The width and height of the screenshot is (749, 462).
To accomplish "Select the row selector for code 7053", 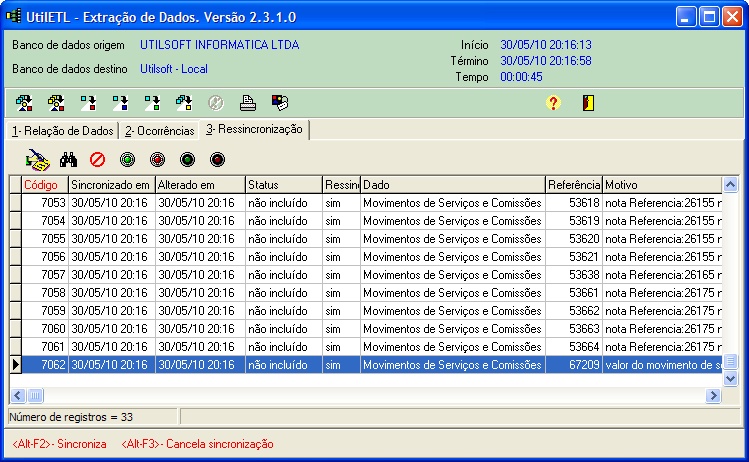I will click(x=15, y=203).
